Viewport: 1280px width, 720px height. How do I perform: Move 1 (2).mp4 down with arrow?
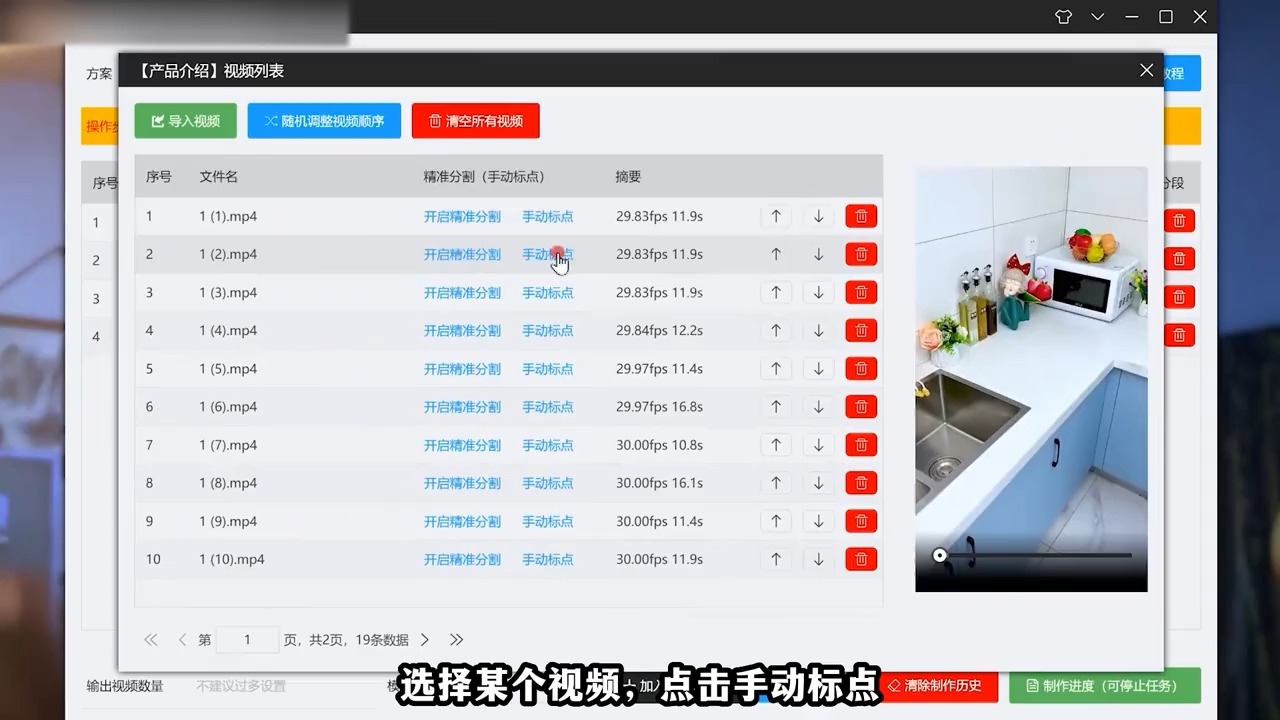click(818, 254)
